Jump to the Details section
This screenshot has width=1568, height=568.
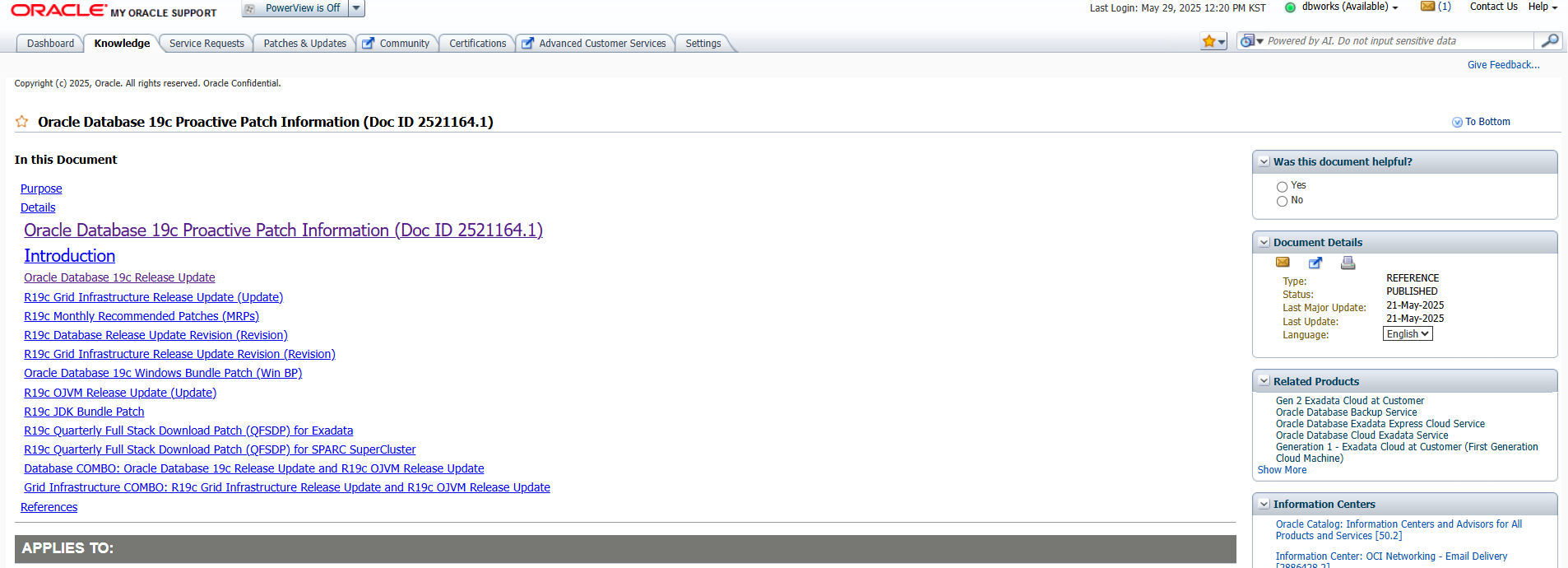click(38, 207)
